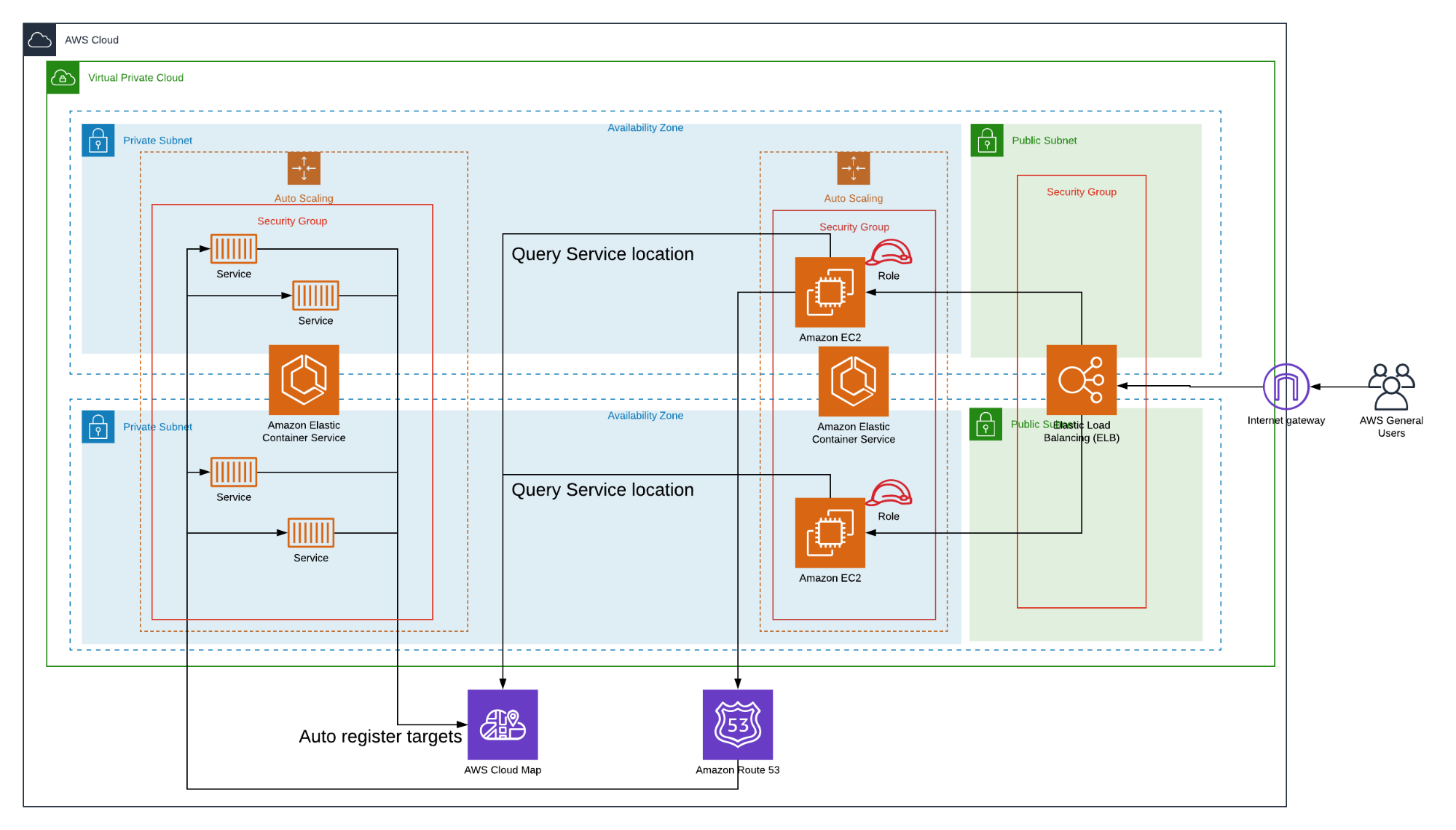Image resolution: width=1456 pixels, height=830 pixels.
Task: Select the right Elastic Container Service icon
Action: [853, 382]
